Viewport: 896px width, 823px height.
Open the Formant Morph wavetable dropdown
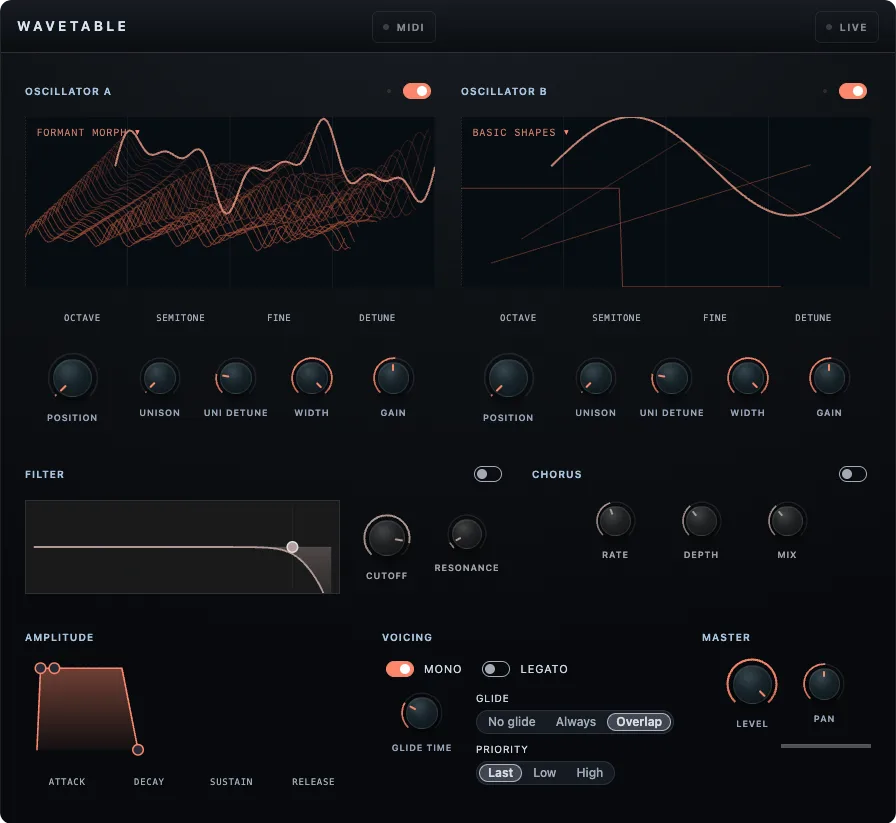tap(88, 132)
